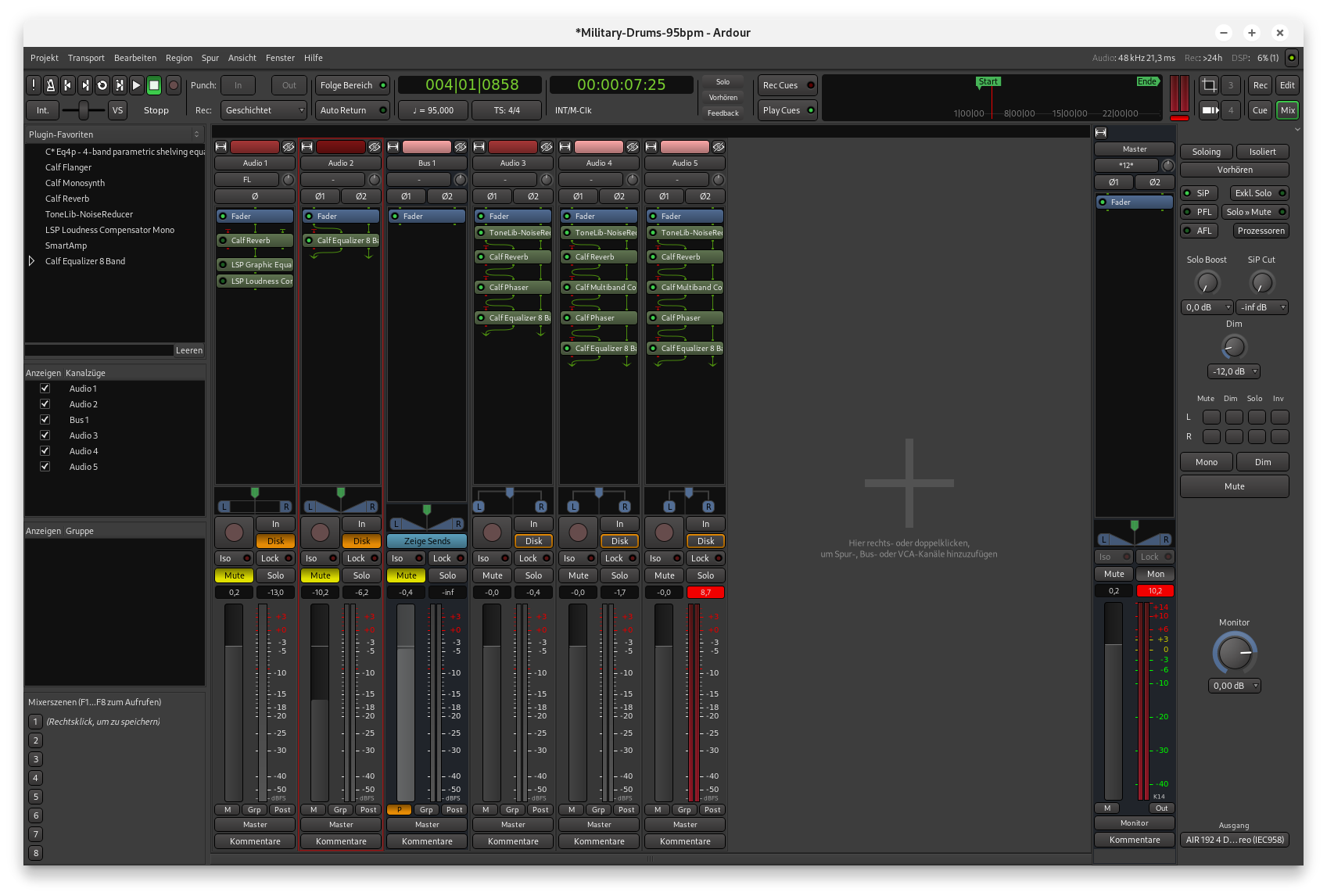Hide Audio 5 strip with crossed-eye icon
This screenshot has width=1327, height=896.
click(x=719, y=147)
